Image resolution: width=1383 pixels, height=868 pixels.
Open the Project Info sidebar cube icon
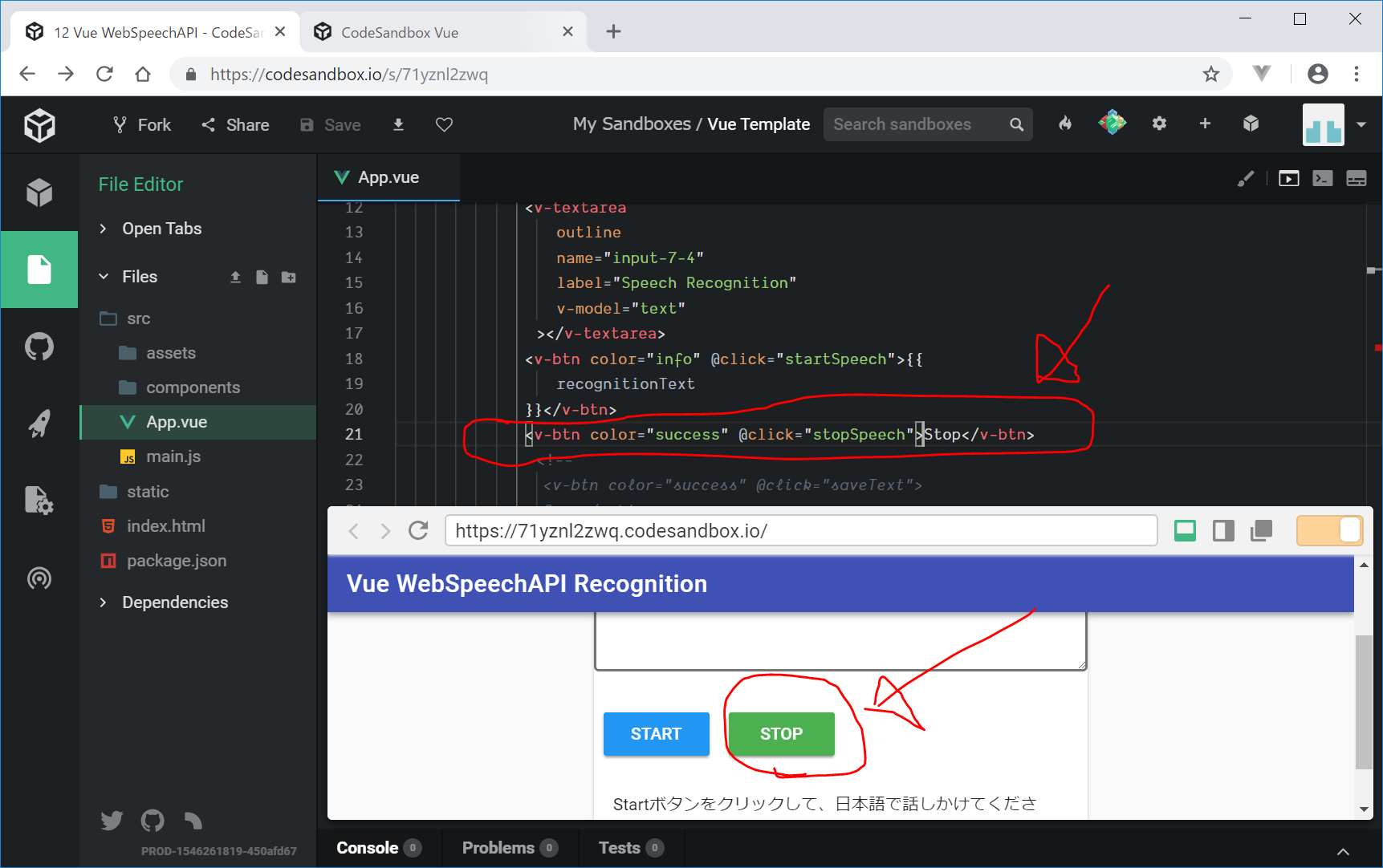point(39,193)
